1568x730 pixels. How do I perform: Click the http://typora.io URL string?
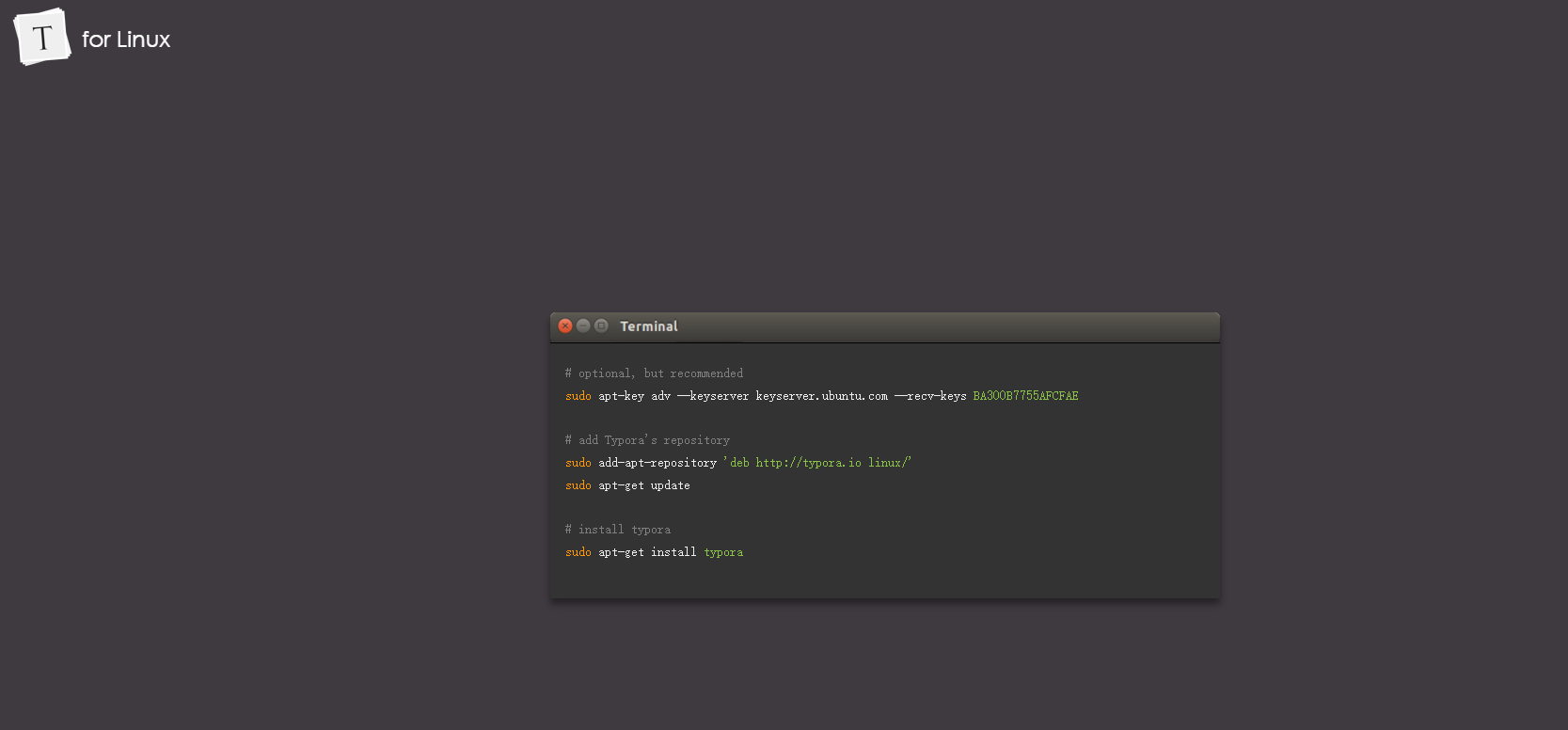tap(808, 463)
